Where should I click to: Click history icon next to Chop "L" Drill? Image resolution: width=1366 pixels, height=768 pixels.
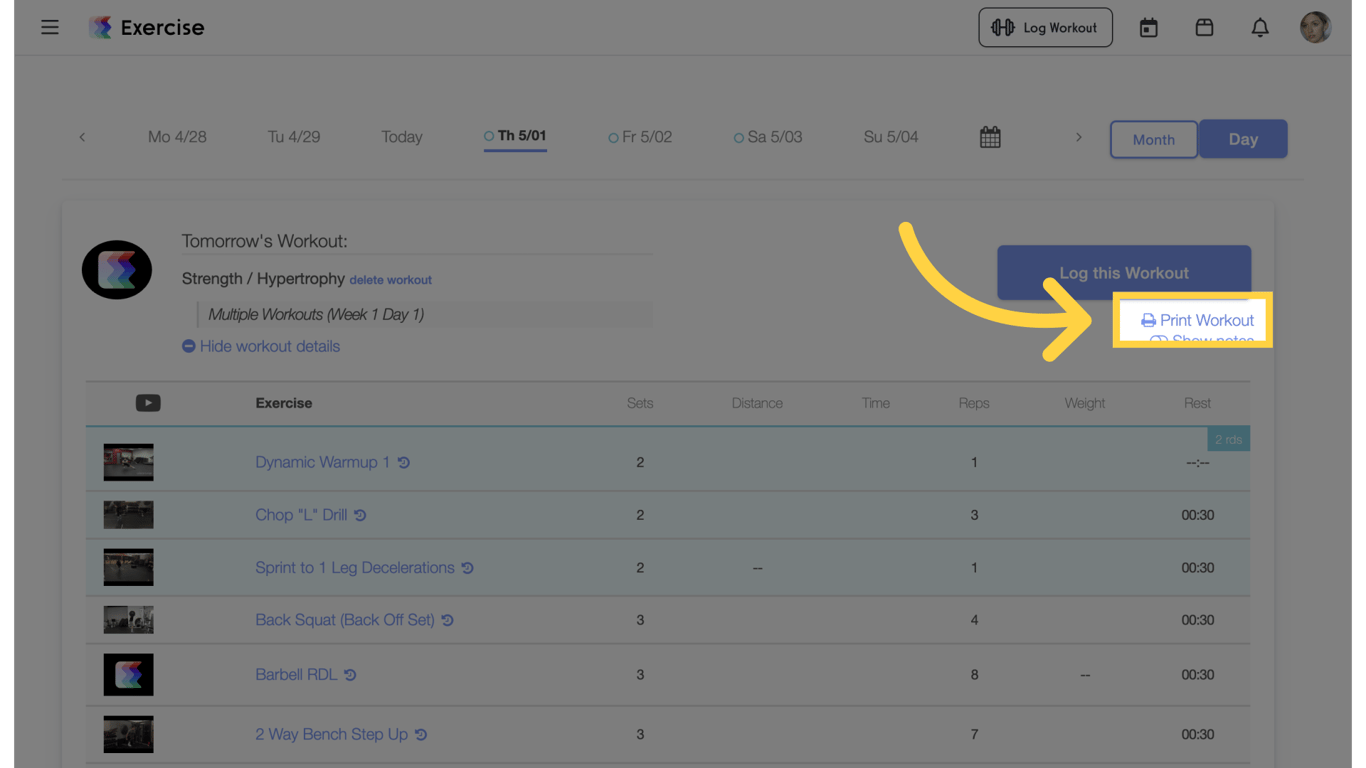click(x=360, y=515)
